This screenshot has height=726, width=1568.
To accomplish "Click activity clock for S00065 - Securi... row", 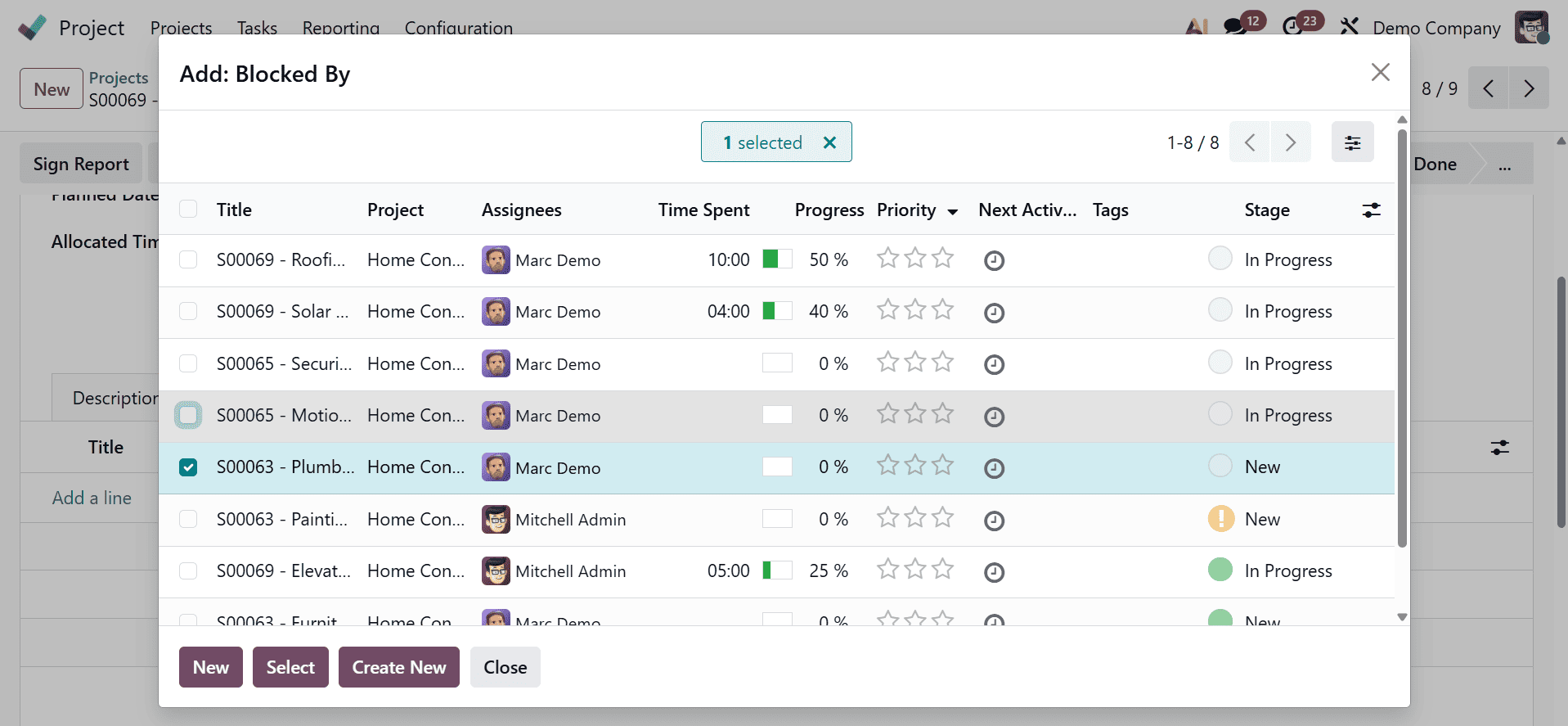I will pos(994,364).
